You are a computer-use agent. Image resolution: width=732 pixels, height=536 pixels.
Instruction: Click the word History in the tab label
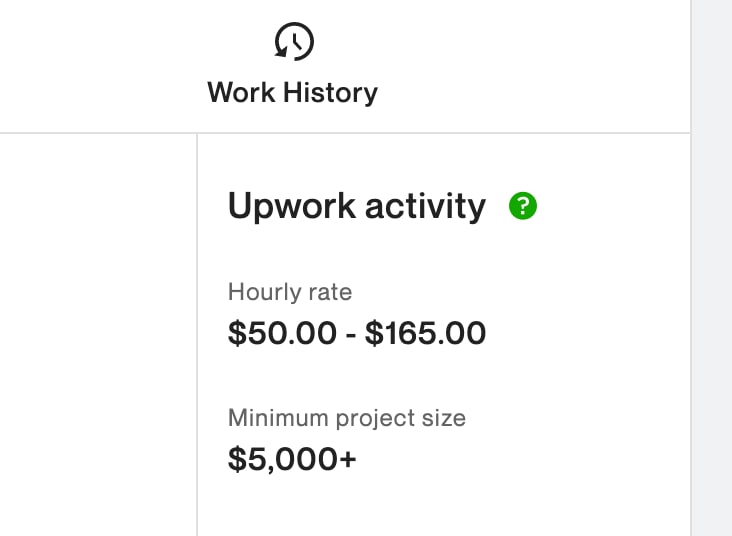[331, 93]
